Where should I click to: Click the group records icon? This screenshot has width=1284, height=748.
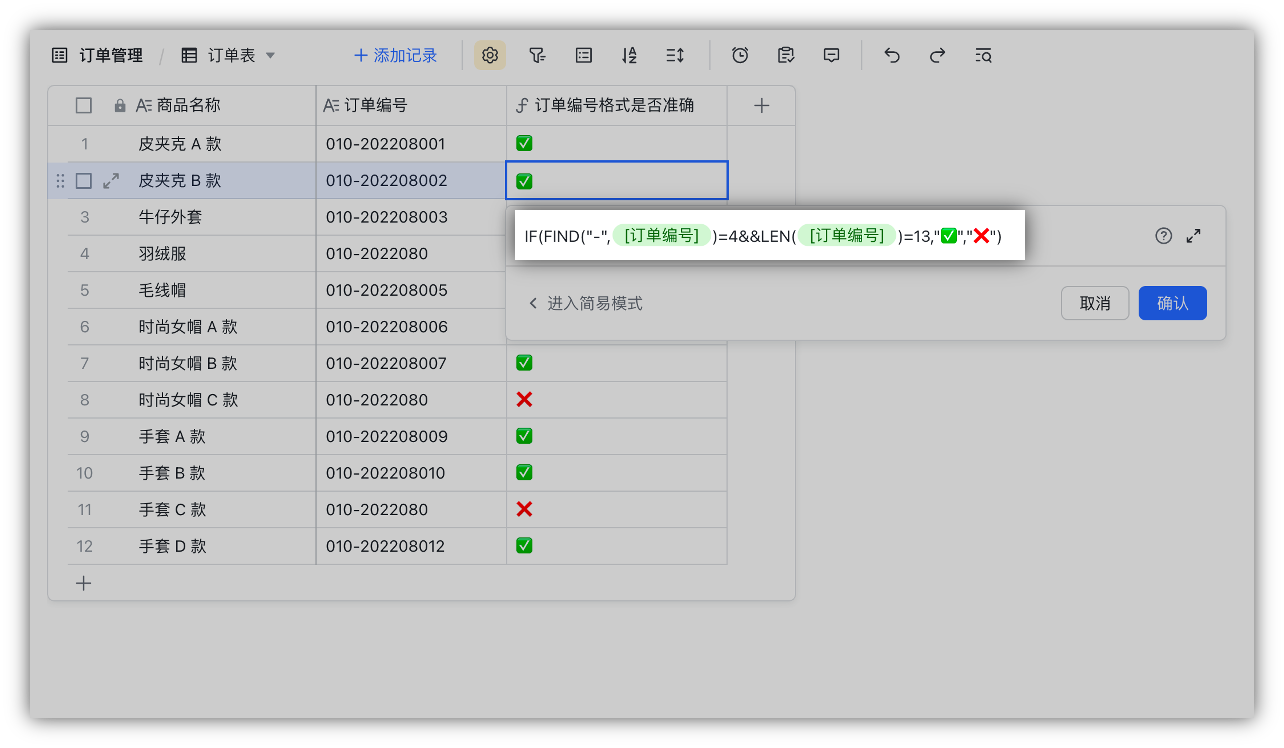tap(584, 56)
